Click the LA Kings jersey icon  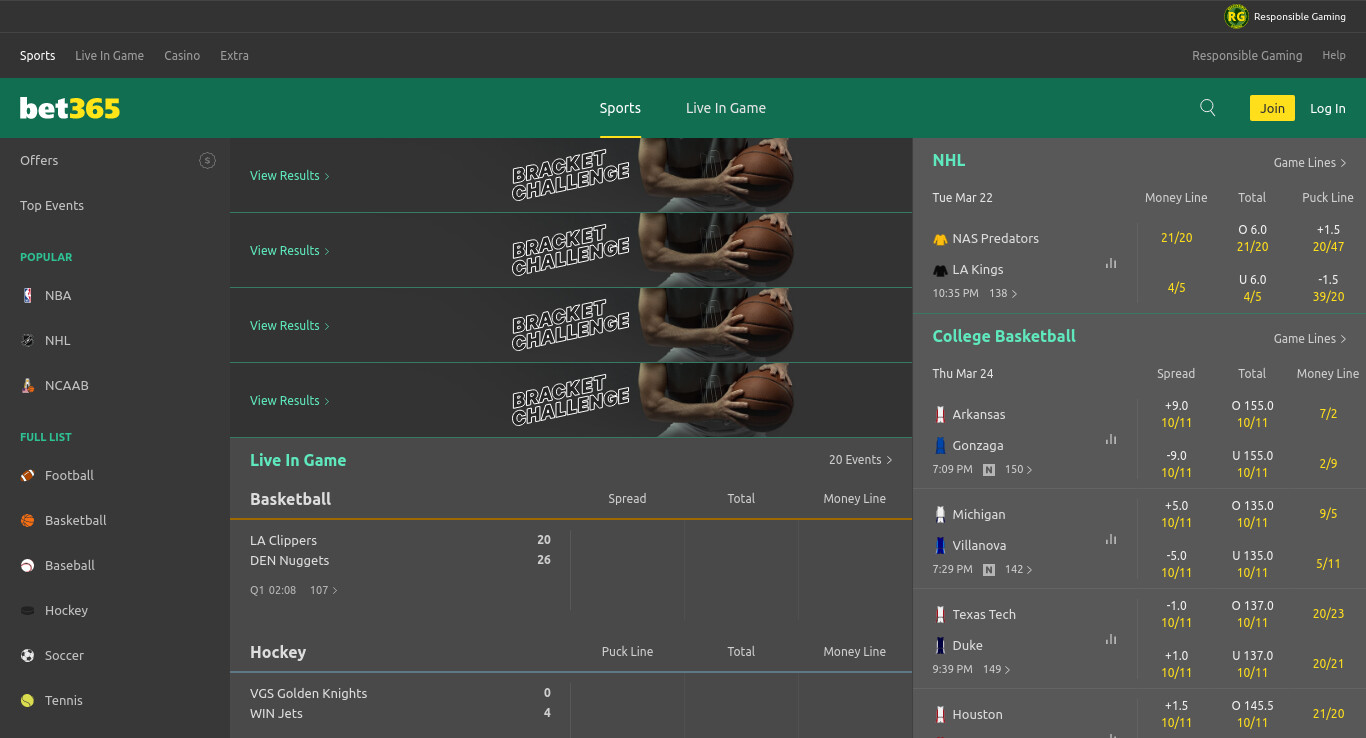(940, 270)
